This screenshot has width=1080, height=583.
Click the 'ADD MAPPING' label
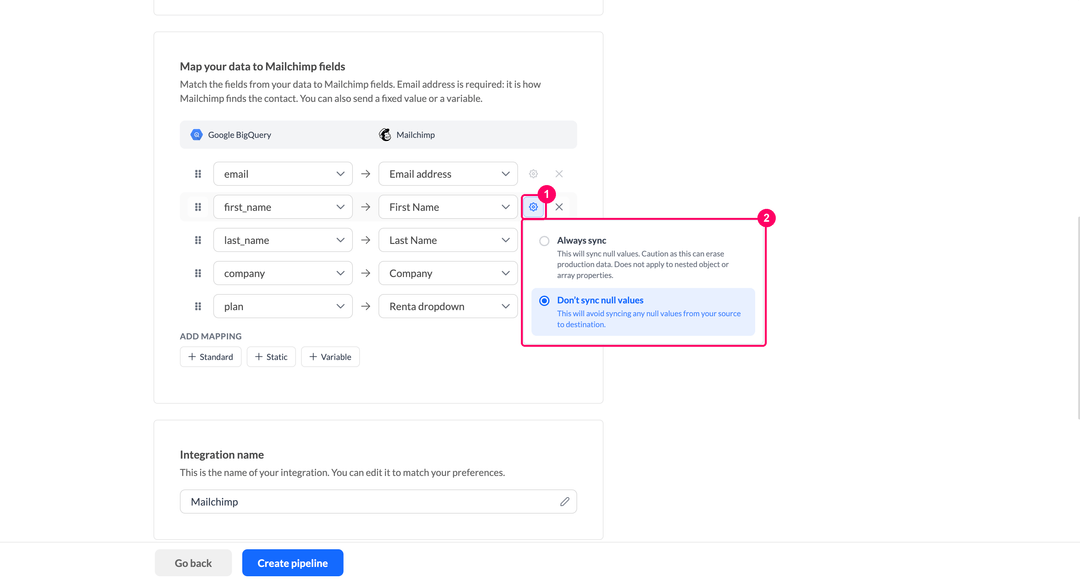[x=211, y=336]
